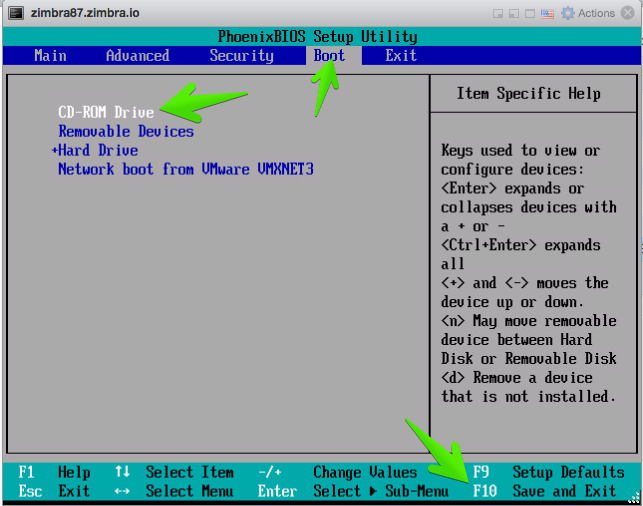Click the first window layout icon in the title bar
Viewport: 643px width, 506px height.
click(498, 14)
